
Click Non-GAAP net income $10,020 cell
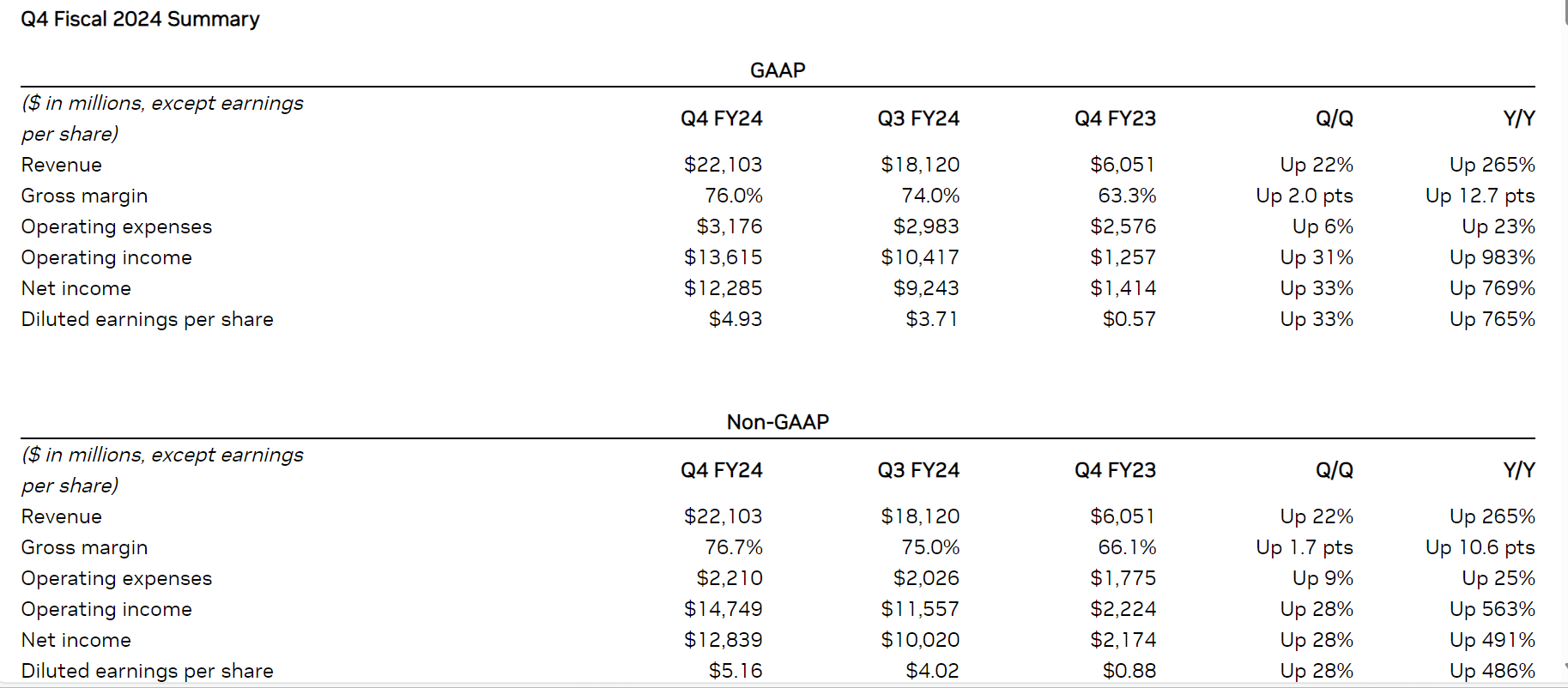[x=920, y=640]
